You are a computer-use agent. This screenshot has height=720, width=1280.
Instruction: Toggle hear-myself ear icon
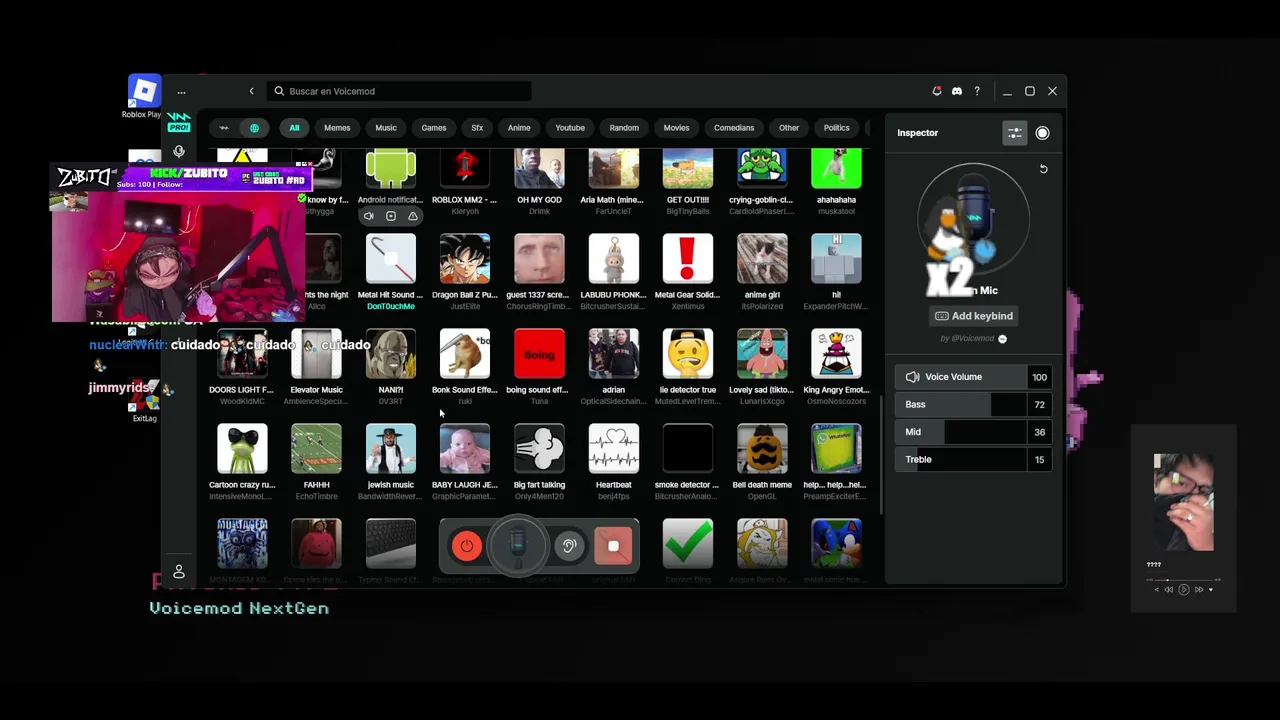569,546
